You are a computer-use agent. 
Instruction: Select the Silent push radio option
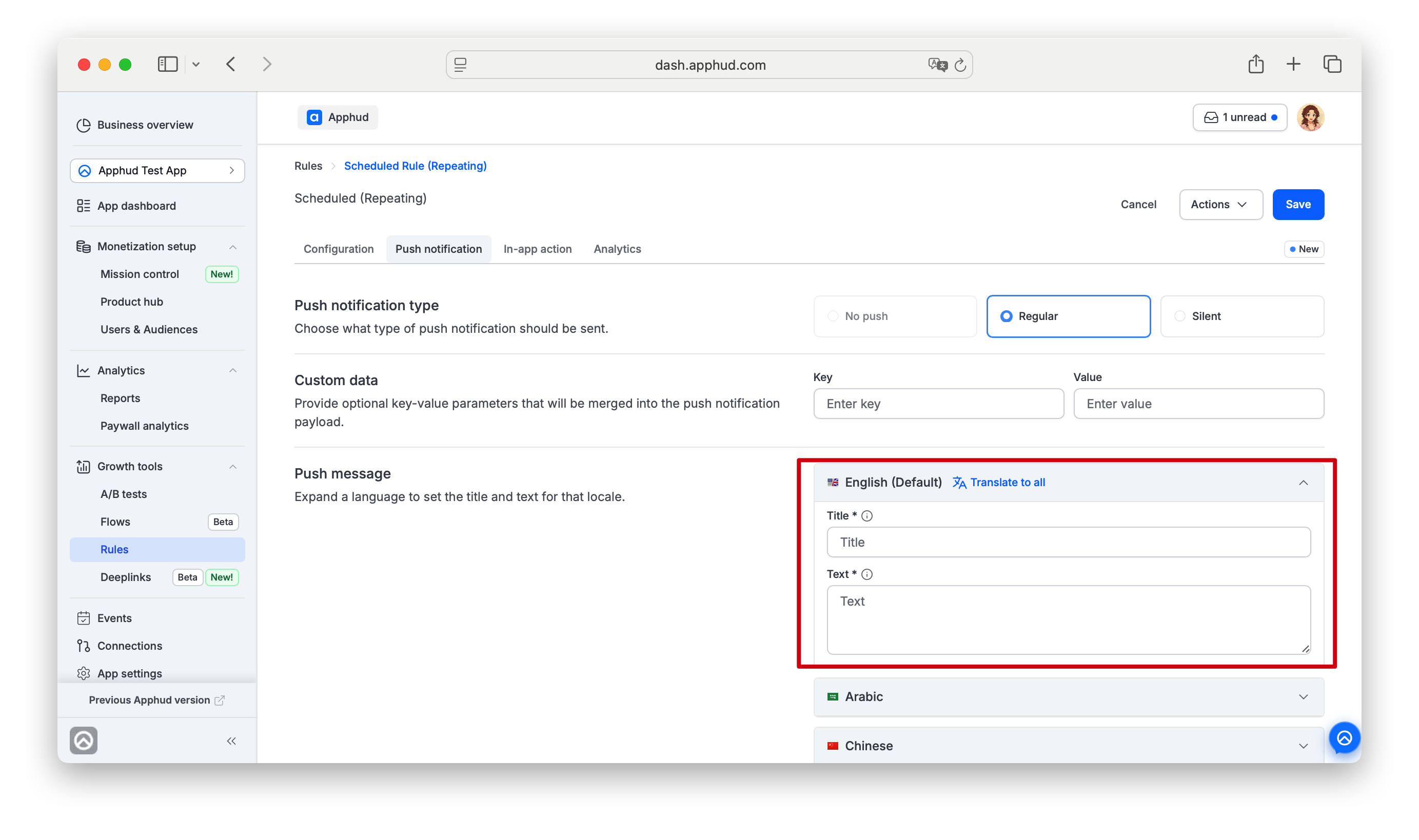1242,316
